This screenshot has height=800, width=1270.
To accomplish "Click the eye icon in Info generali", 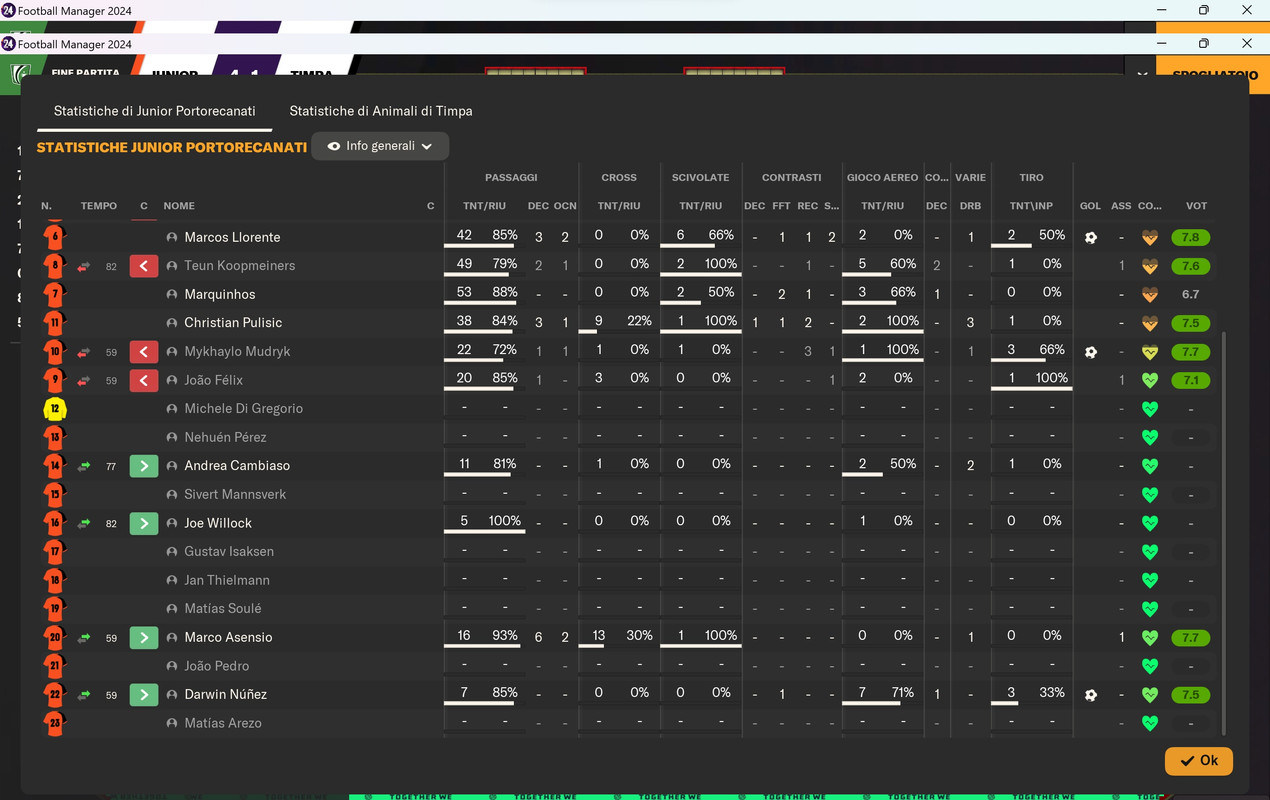I will pos(334,146).
